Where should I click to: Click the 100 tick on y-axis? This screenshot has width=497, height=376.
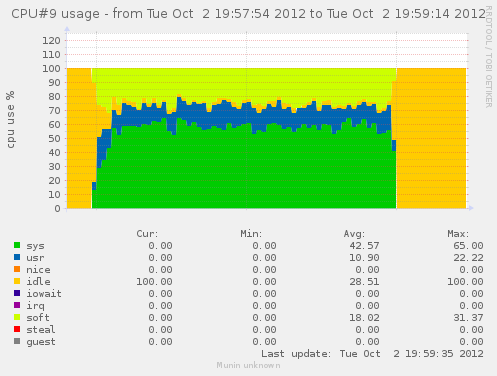[51, 69]
